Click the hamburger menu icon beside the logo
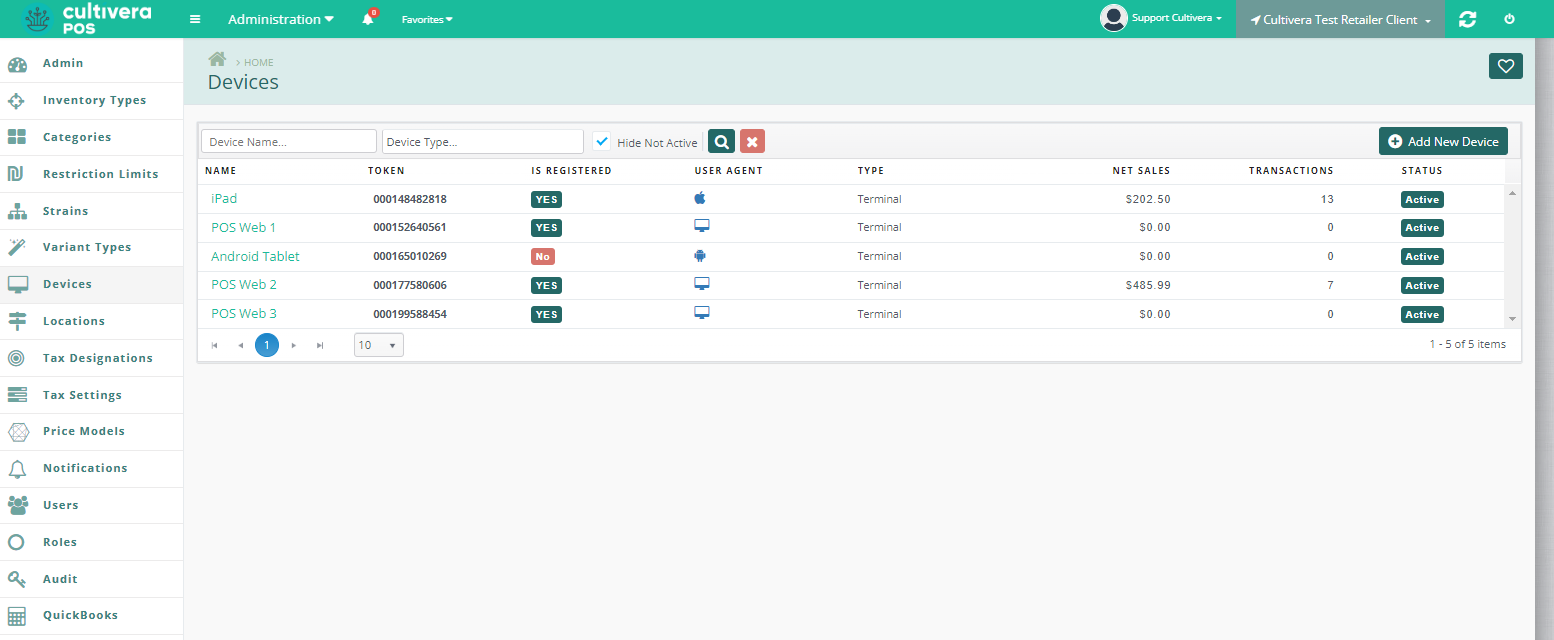1554x640 pixels. 194,18
